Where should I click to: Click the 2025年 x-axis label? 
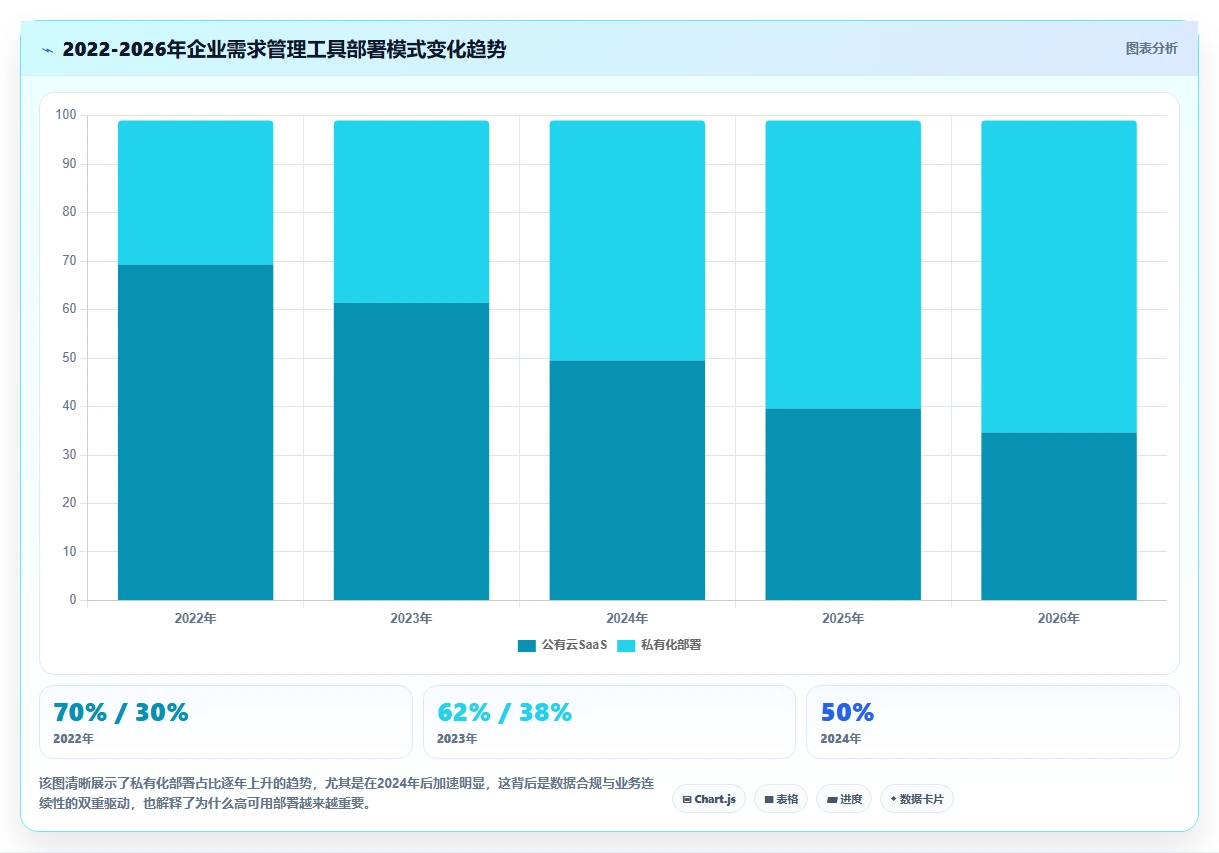point(843,618)
